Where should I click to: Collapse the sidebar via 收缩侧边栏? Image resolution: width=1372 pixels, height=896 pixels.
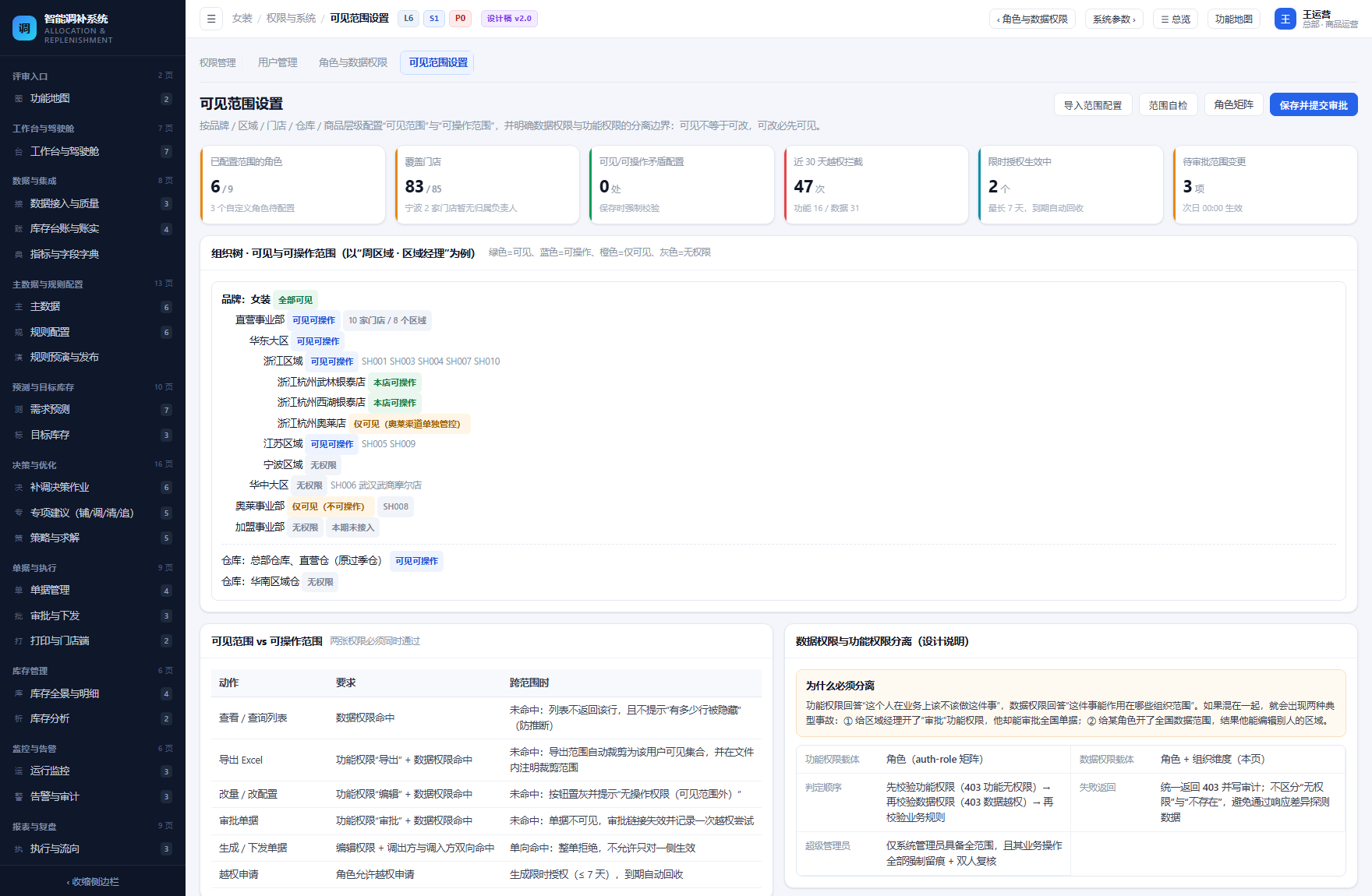point(93,882)
